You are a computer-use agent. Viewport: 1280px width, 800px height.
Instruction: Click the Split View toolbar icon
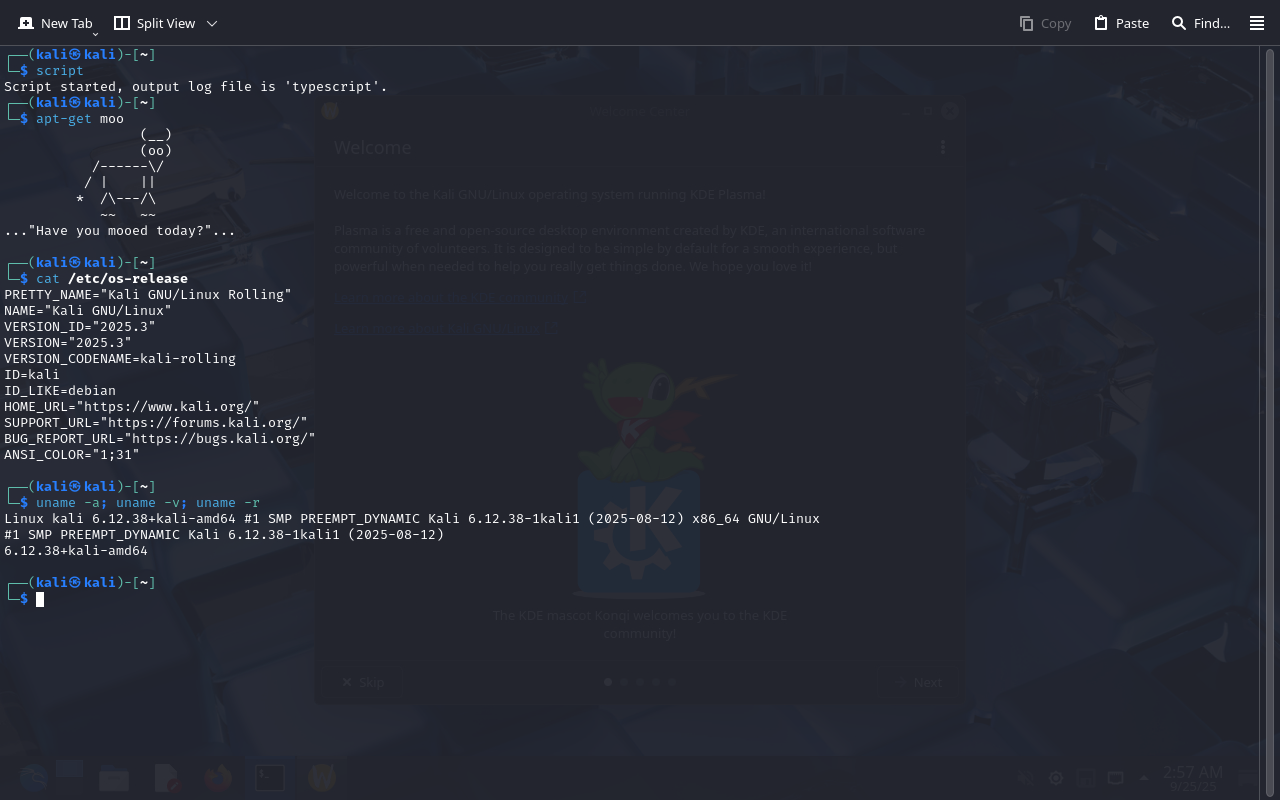pyautogui.click(x=122, y=23)
